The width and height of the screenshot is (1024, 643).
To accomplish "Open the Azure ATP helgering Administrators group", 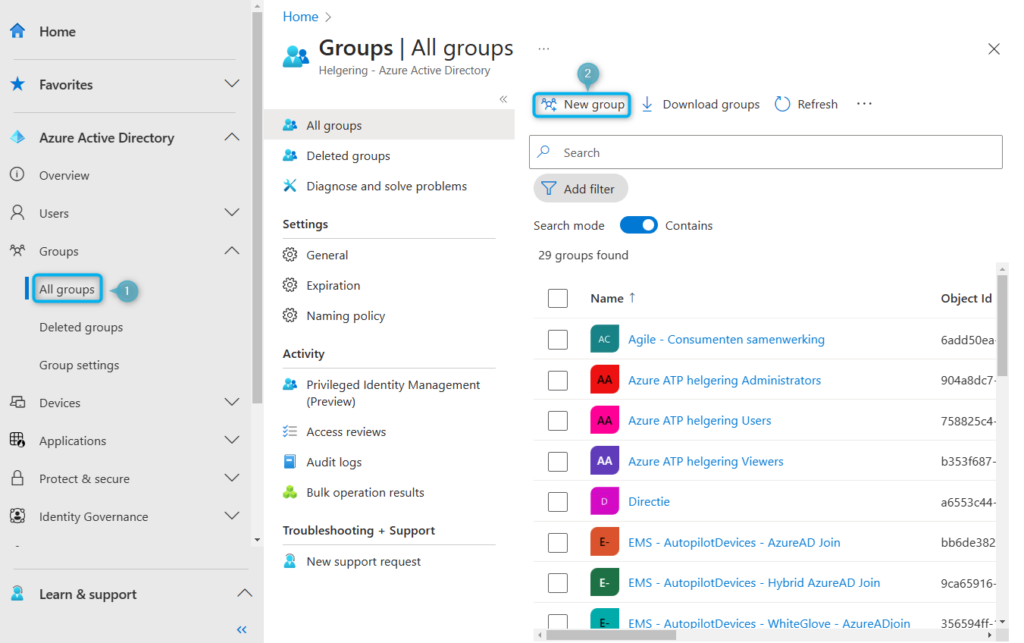I will [724, 380].
